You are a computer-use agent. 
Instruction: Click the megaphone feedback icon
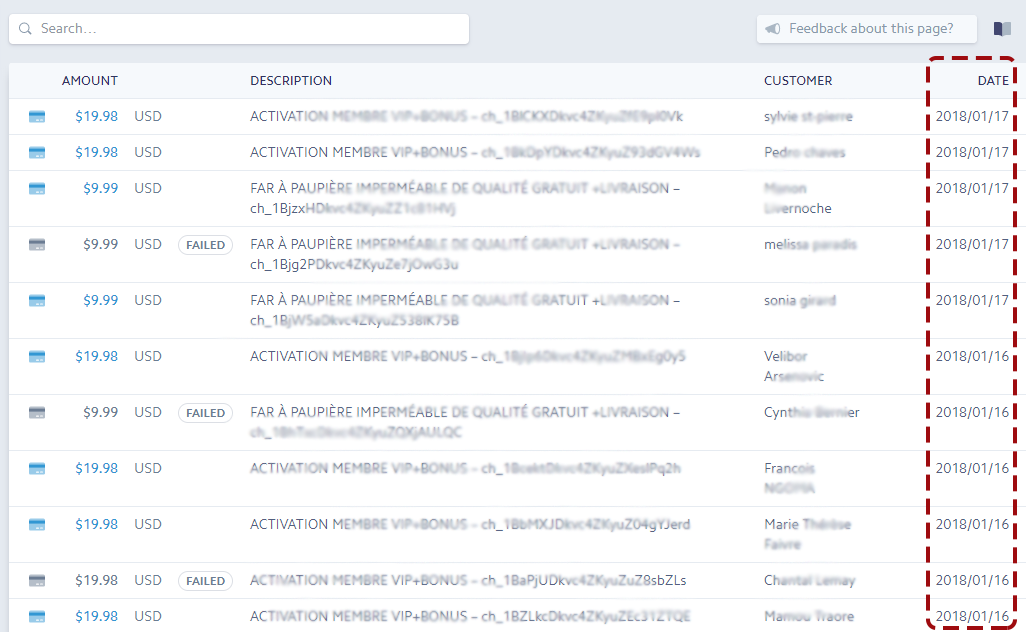pyautogui.click(x=773, y=29)
